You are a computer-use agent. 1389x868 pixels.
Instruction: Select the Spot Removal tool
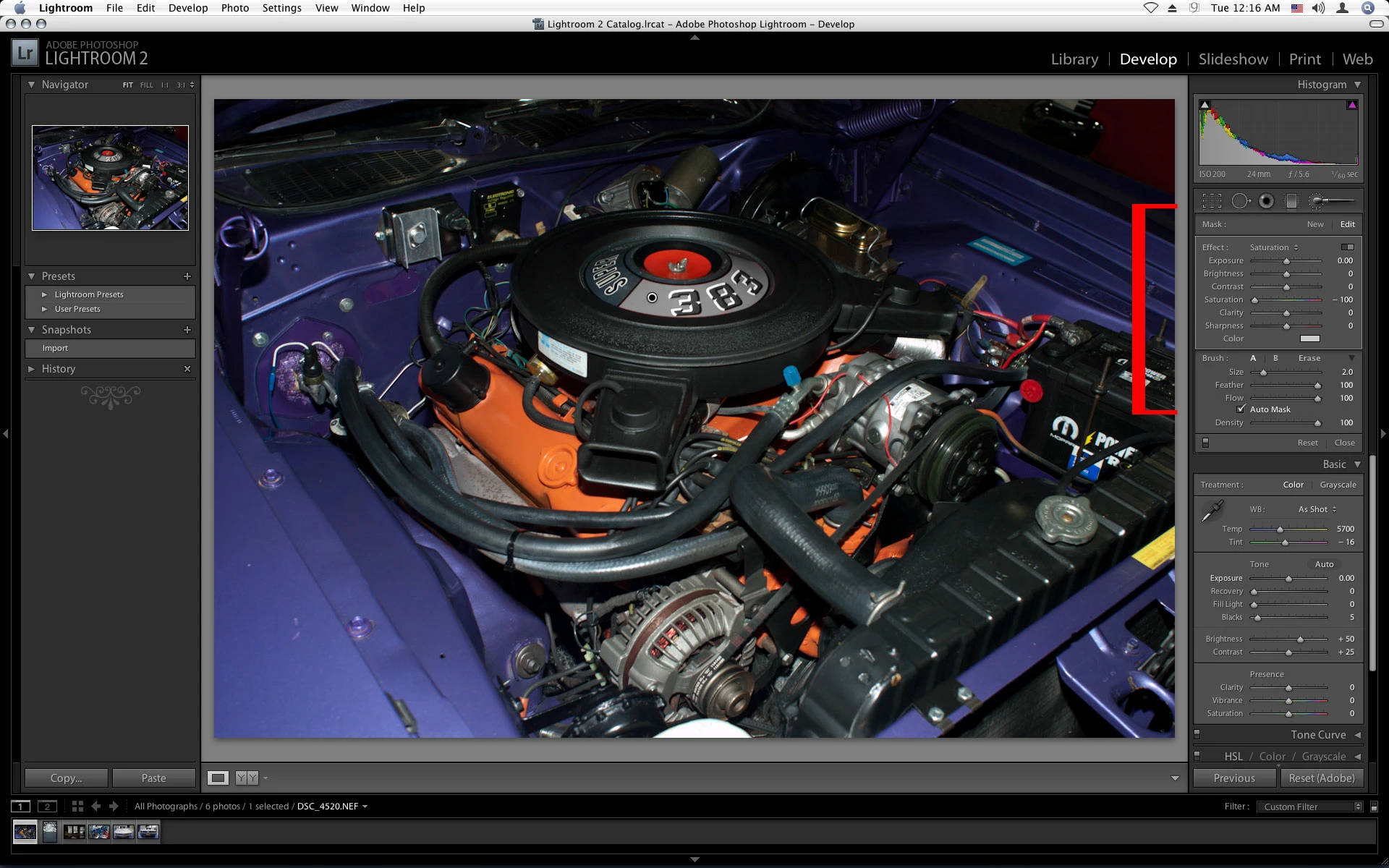[x=1240, y=201]
